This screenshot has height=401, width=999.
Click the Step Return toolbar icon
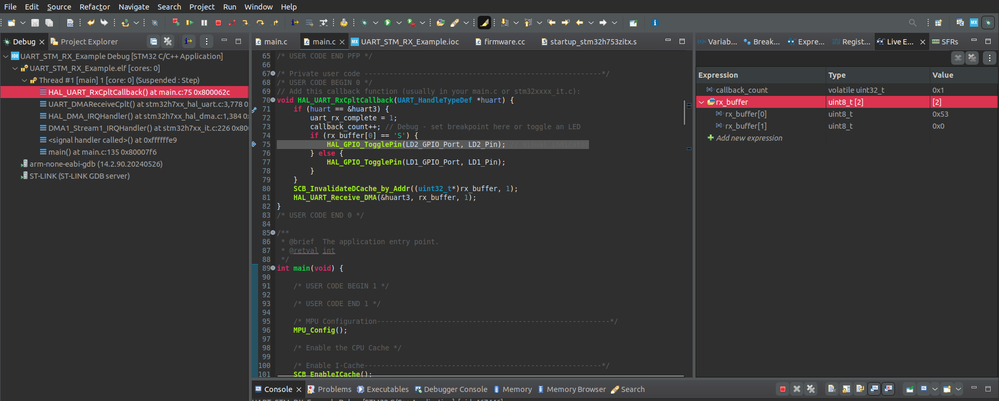point(275,22)
